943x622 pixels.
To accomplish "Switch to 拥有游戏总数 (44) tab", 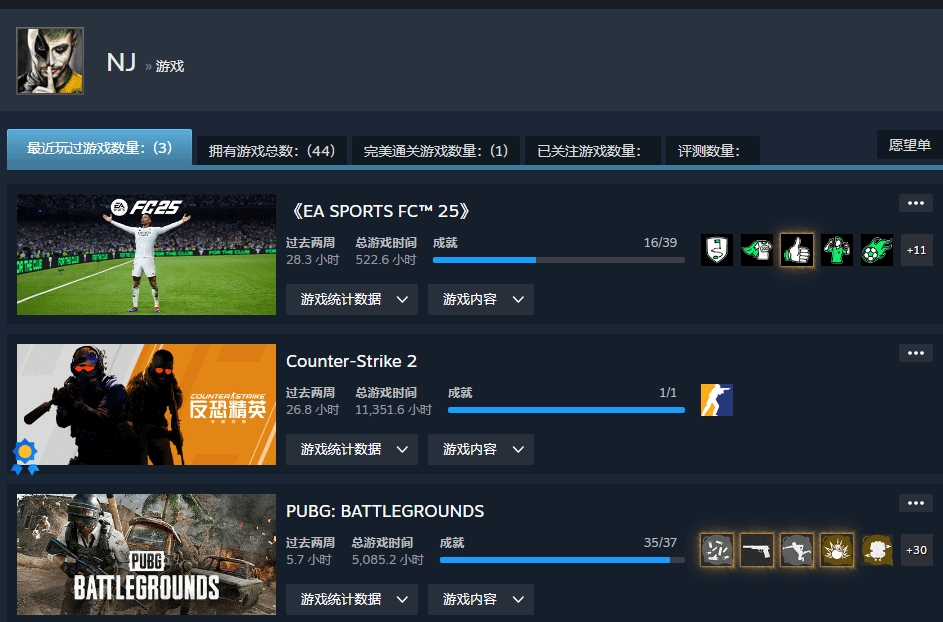I will coord(272,150).
